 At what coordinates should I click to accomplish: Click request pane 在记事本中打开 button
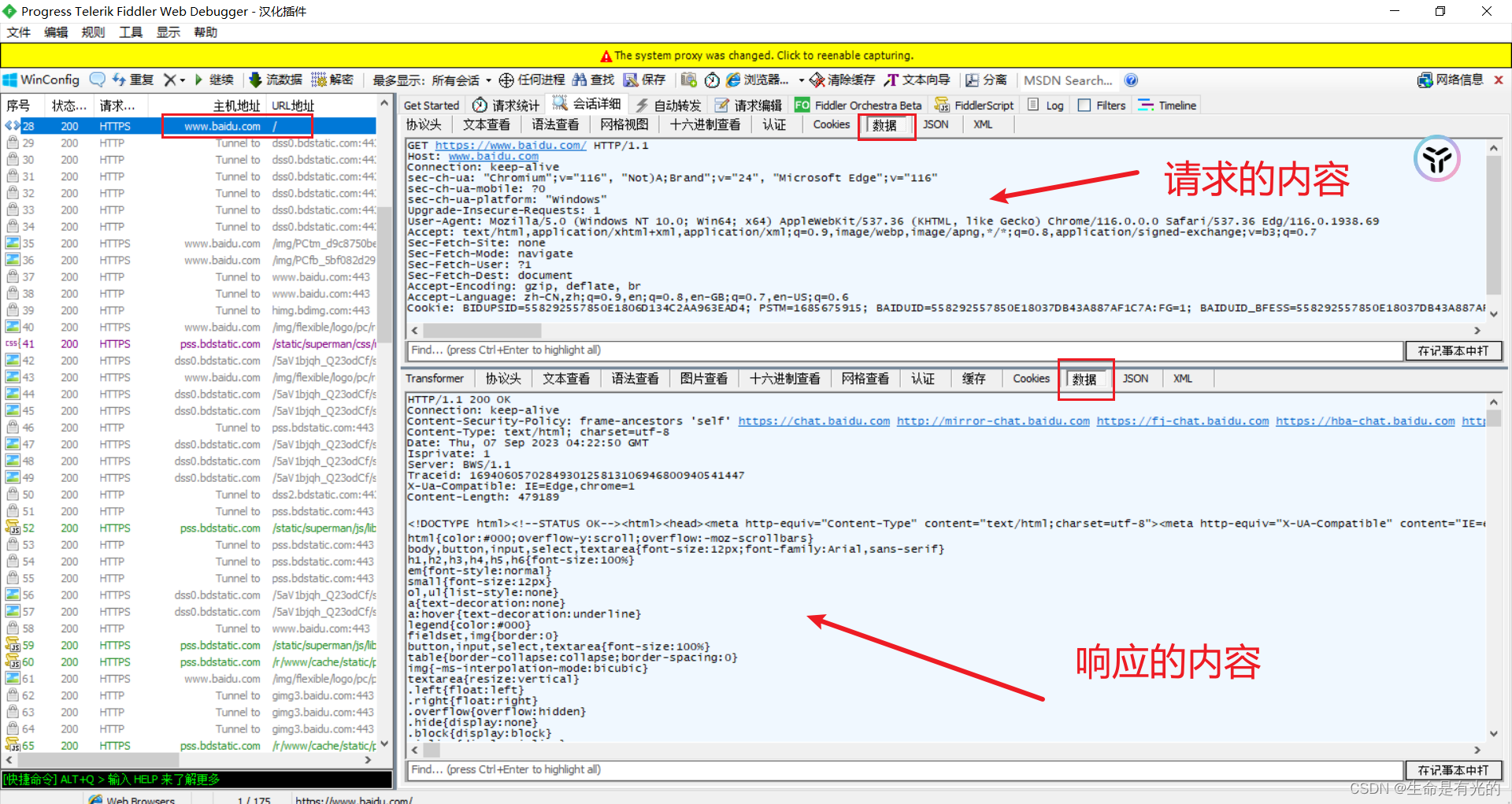1453,350
